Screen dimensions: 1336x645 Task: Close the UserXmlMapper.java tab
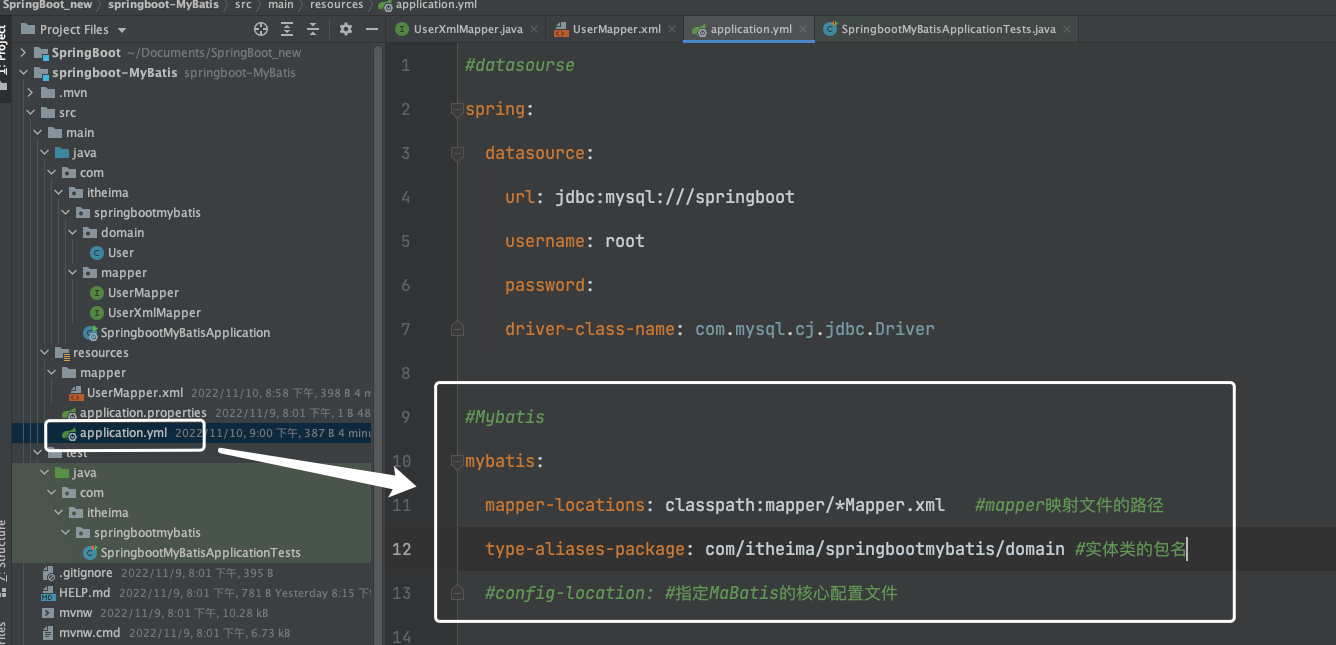pos(536,29)
